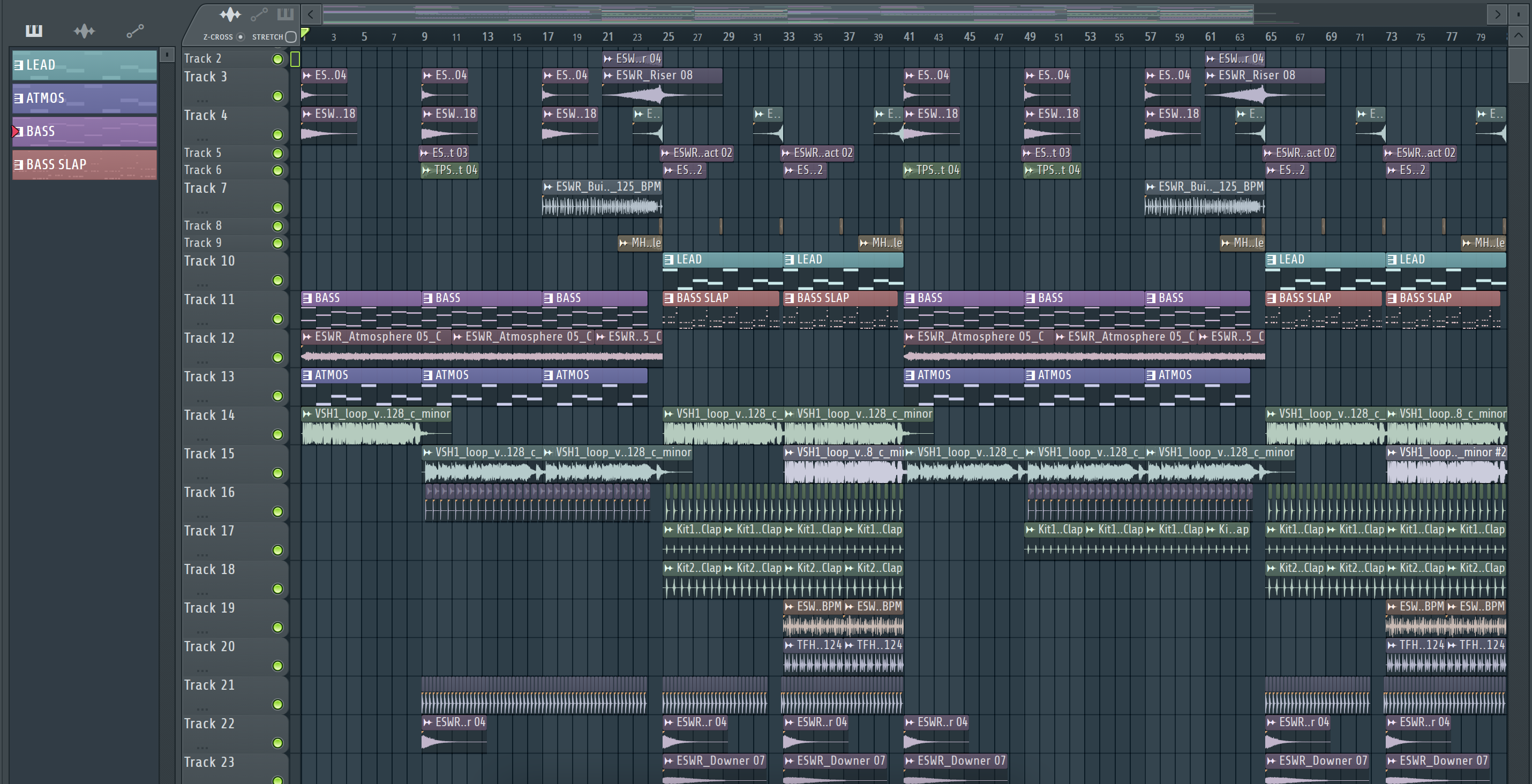Click the Track 23 name label

(x=209, y=763)
